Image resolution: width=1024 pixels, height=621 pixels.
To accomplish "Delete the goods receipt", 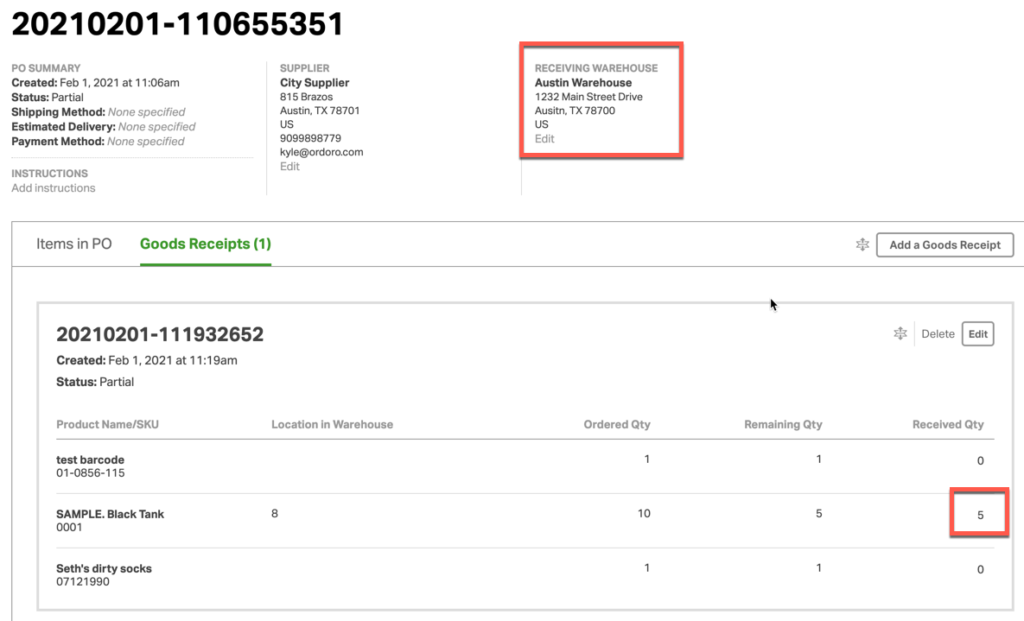I will coord(938,333).
